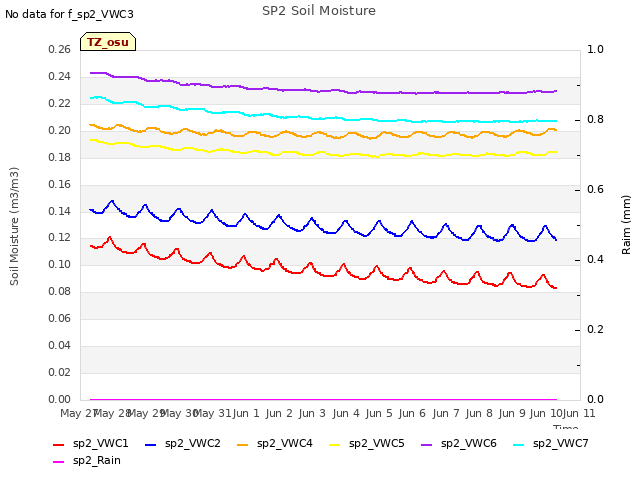The width and height of the screenshot is (640, 480).
Task: Click the cyan sp2_VWC7 data line
Action: [322, 118]
